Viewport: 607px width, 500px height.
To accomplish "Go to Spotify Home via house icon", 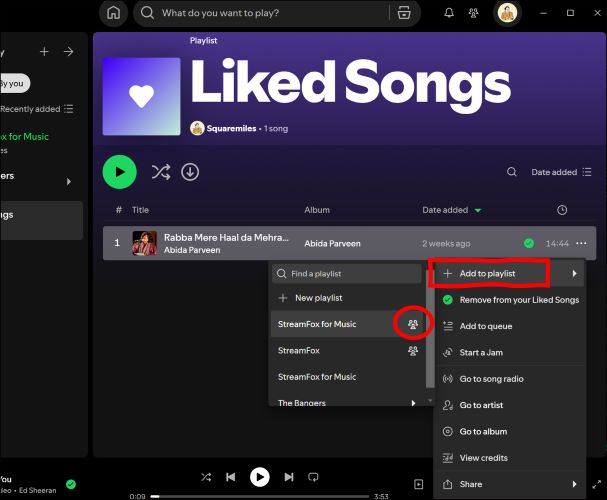I will (x=113, y=13).
